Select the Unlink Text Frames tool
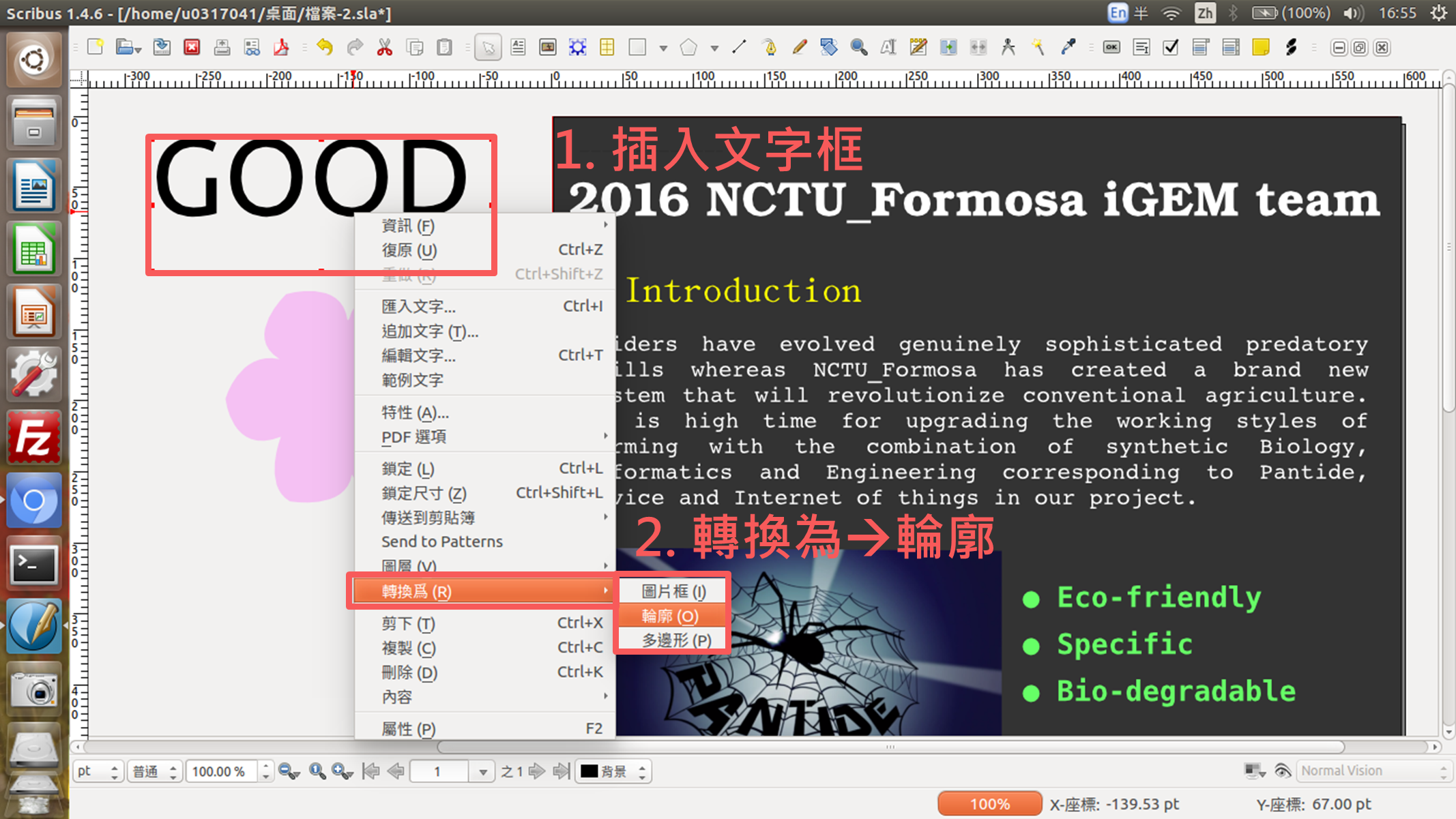The width and height of the screenshot is (1456, 819). point(978,47)
